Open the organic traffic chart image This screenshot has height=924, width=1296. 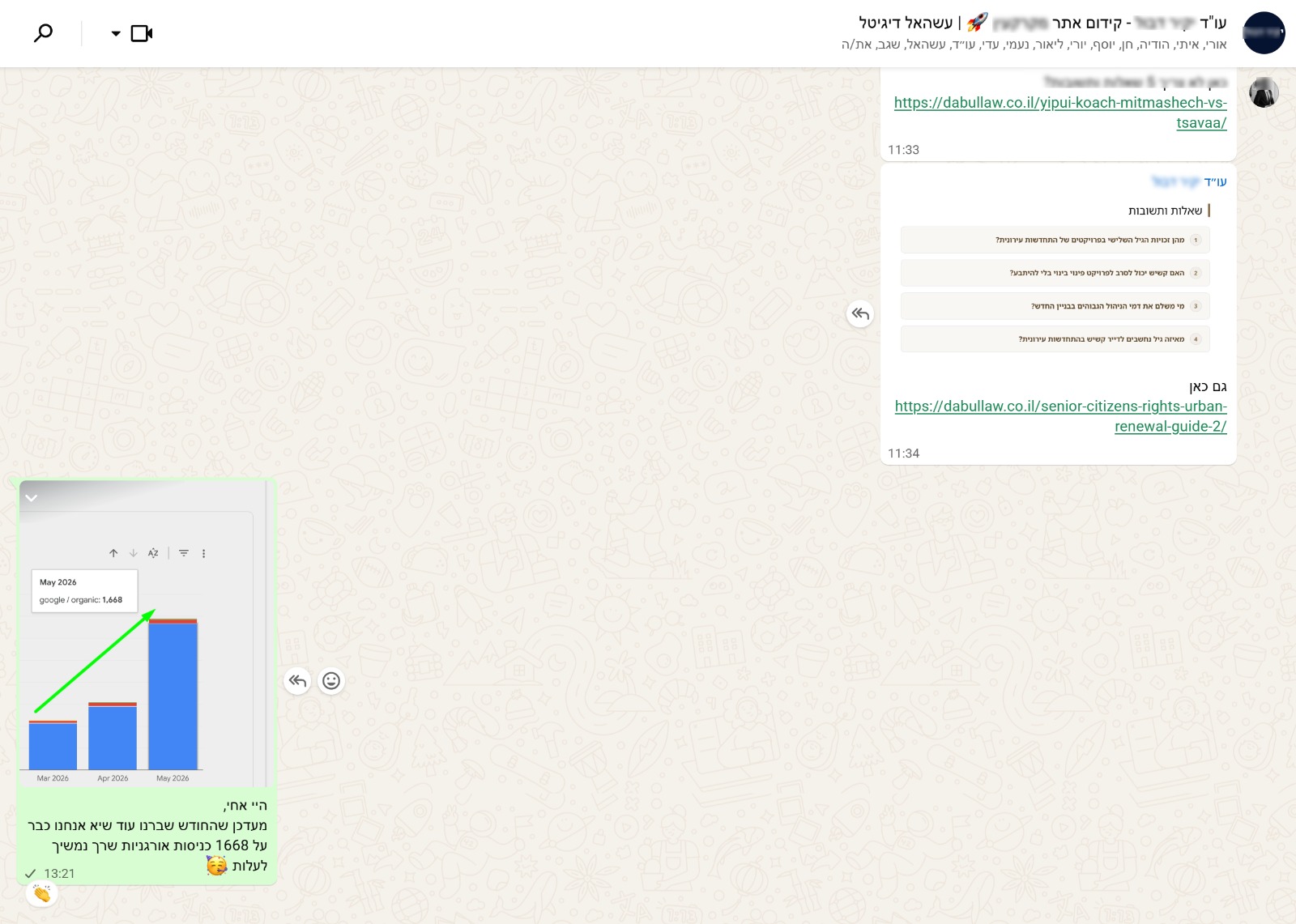147,633
